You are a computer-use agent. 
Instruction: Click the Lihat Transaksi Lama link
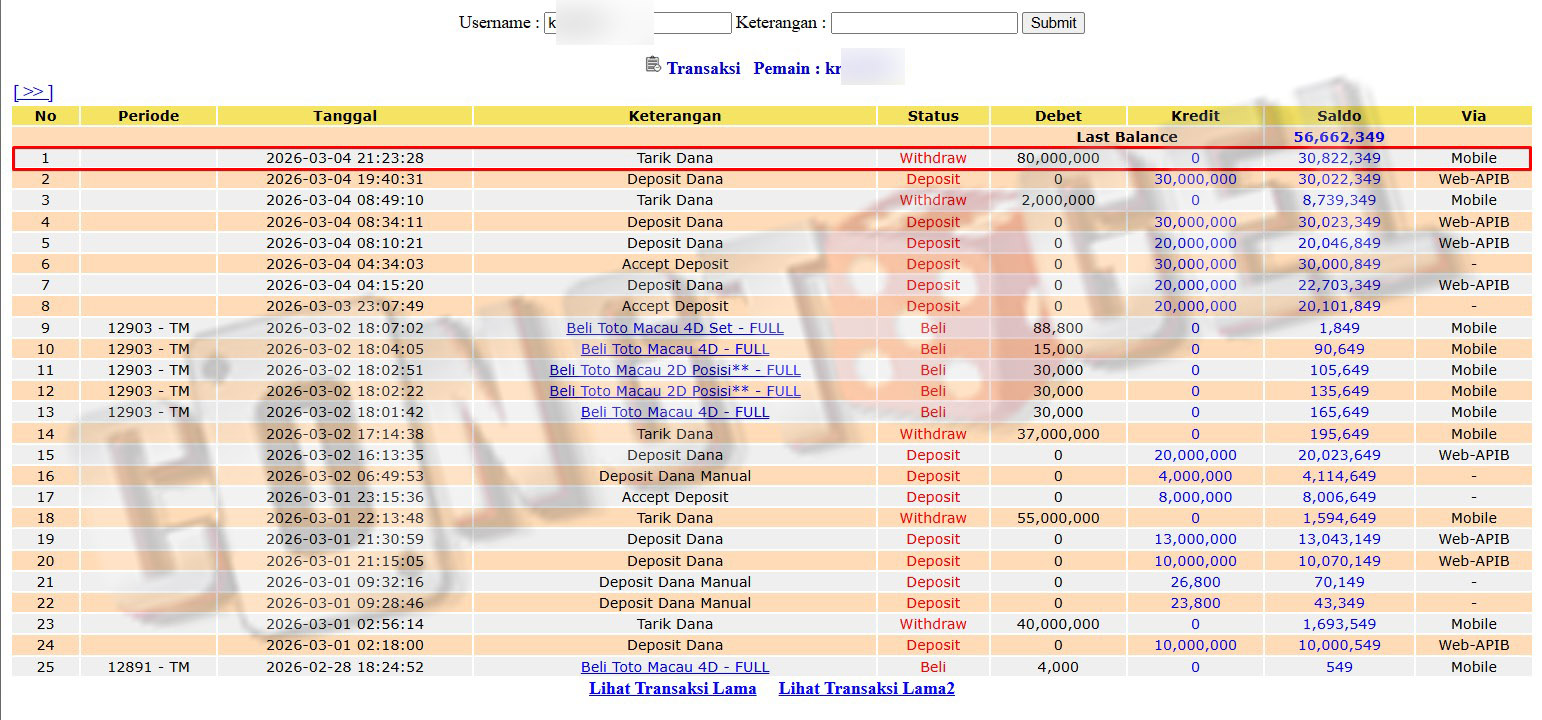(x=672, y=688)
